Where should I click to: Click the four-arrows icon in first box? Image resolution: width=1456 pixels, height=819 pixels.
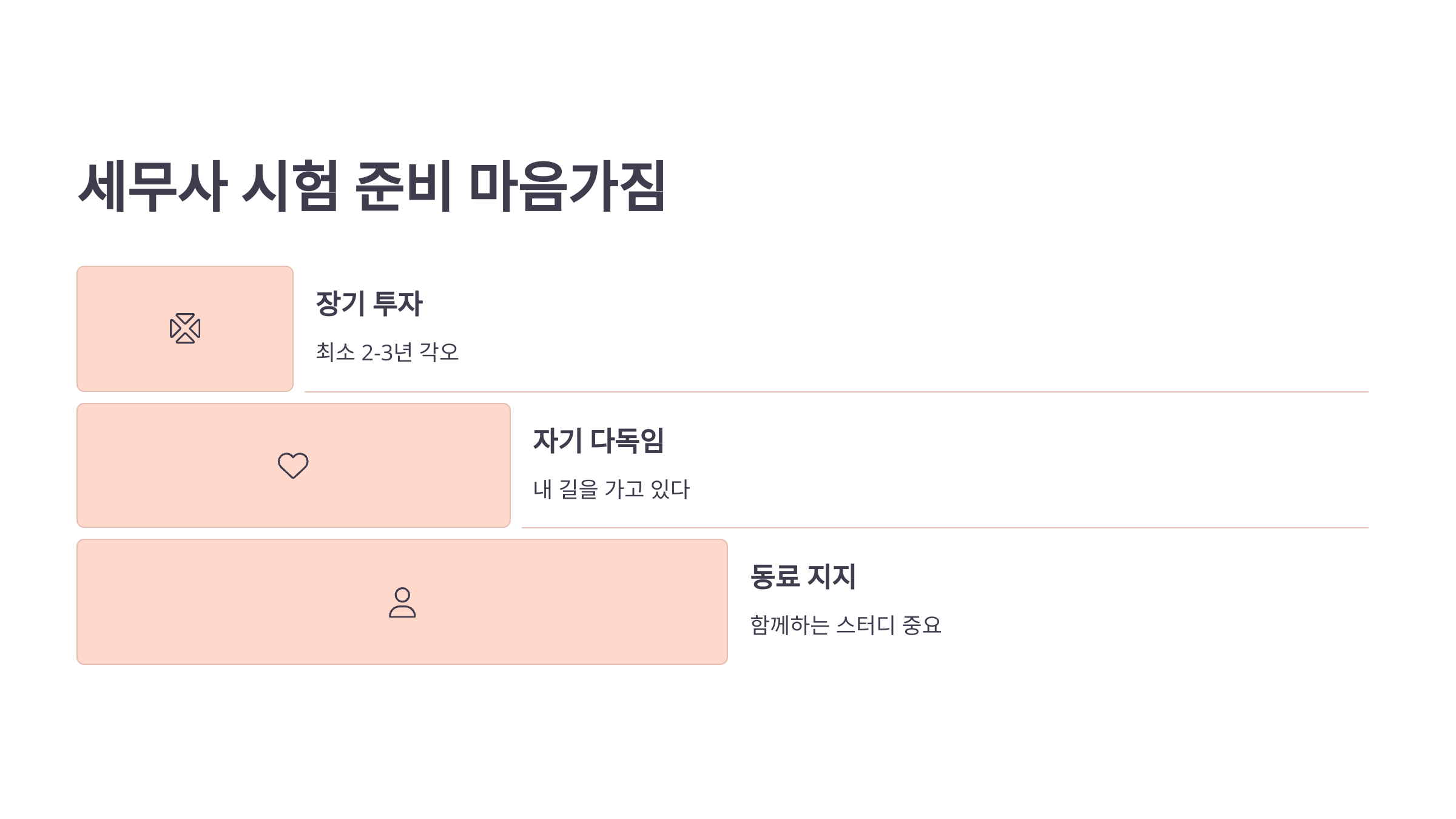click(x=185, y=329)
